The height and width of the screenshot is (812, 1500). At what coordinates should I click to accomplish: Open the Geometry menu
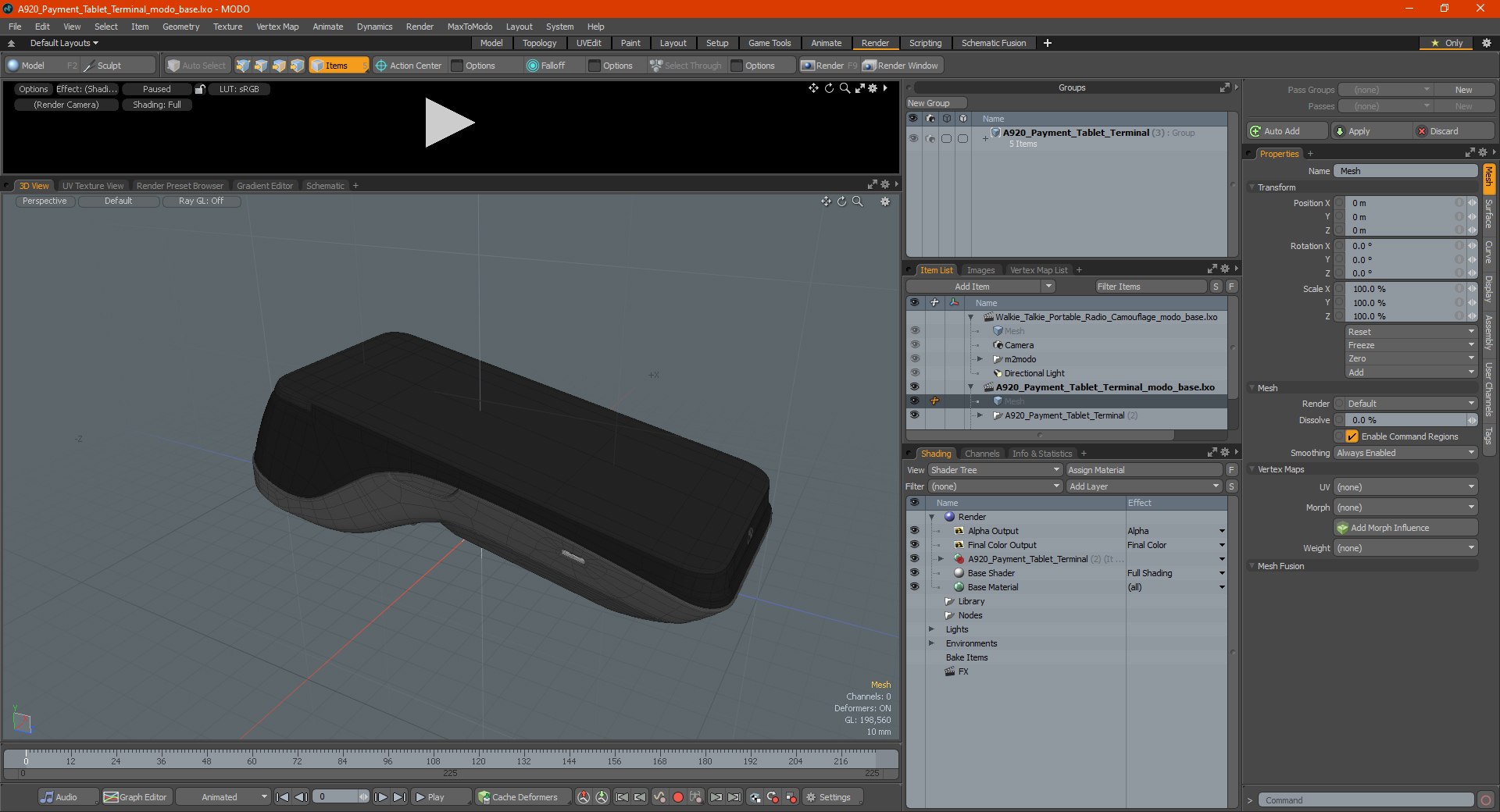[180, 27]
